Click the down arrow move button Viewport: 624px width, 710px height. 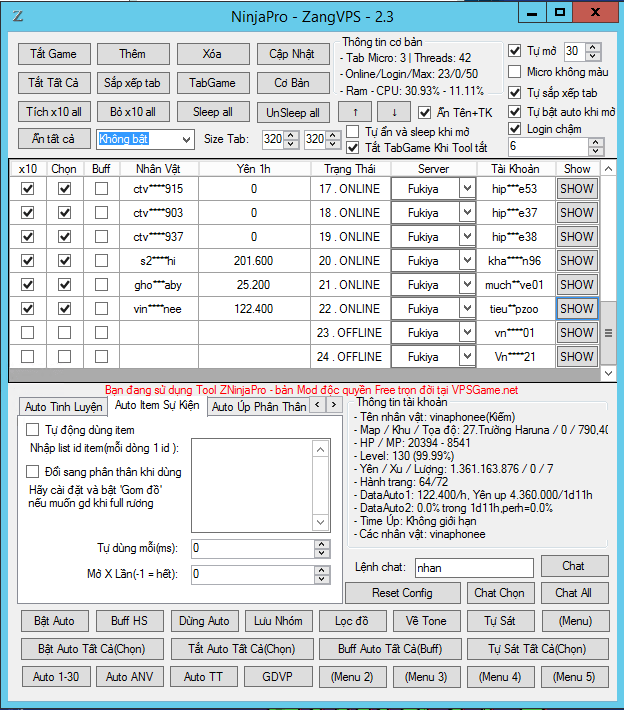click(394, 112)
